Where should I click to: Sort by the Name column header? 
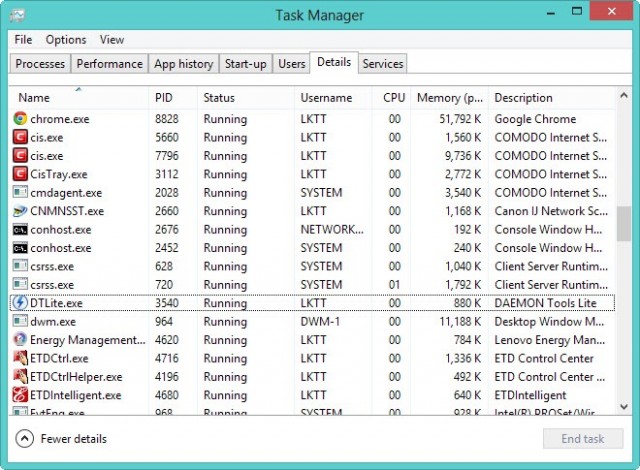[x=79, y=98]
